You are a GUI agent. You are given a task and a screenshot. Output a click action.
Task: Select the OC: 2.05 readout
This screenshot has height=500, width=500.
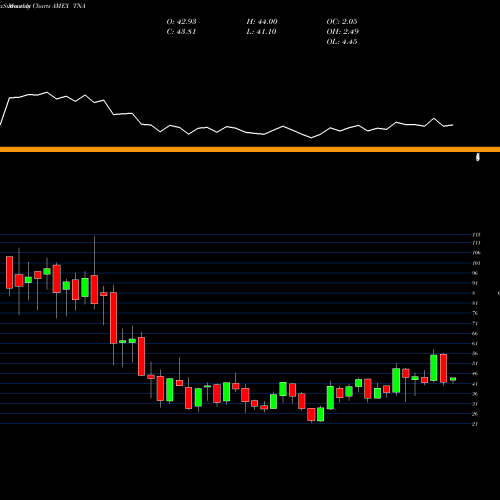click(x=342, y=22)
